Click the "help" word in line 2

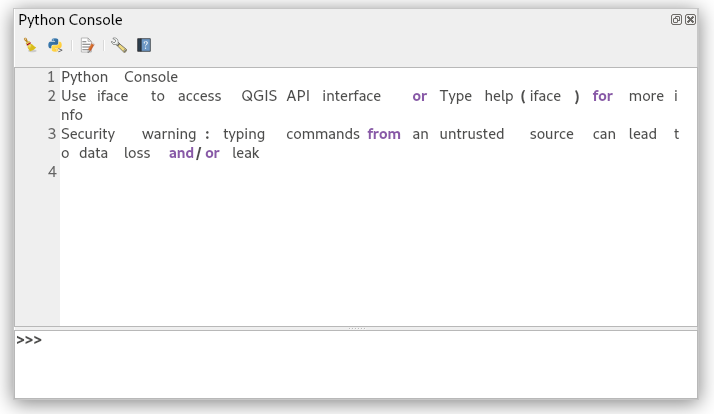pyautogui.click(x=499, y=97)
